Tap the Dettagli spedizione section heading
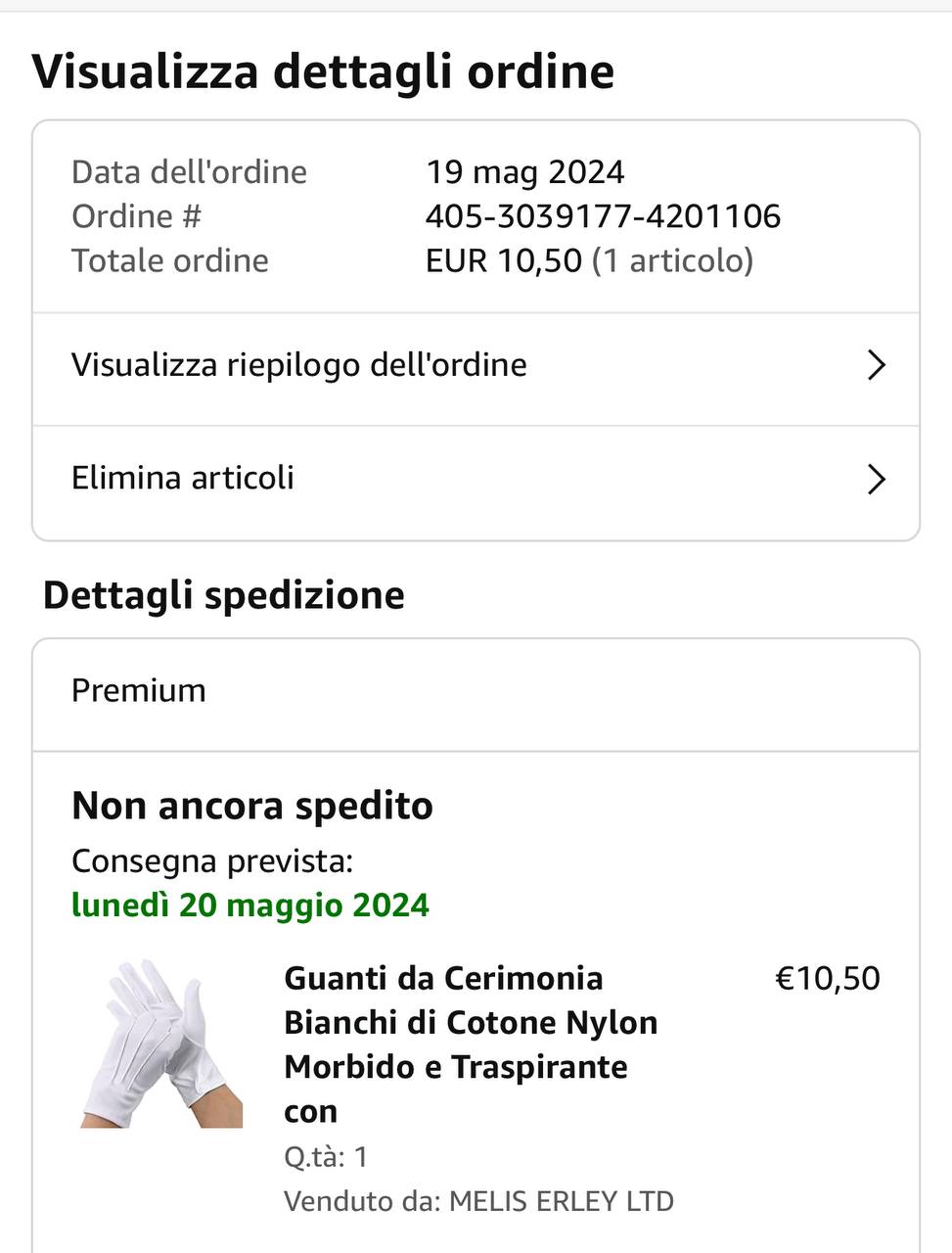 point(224,595)
